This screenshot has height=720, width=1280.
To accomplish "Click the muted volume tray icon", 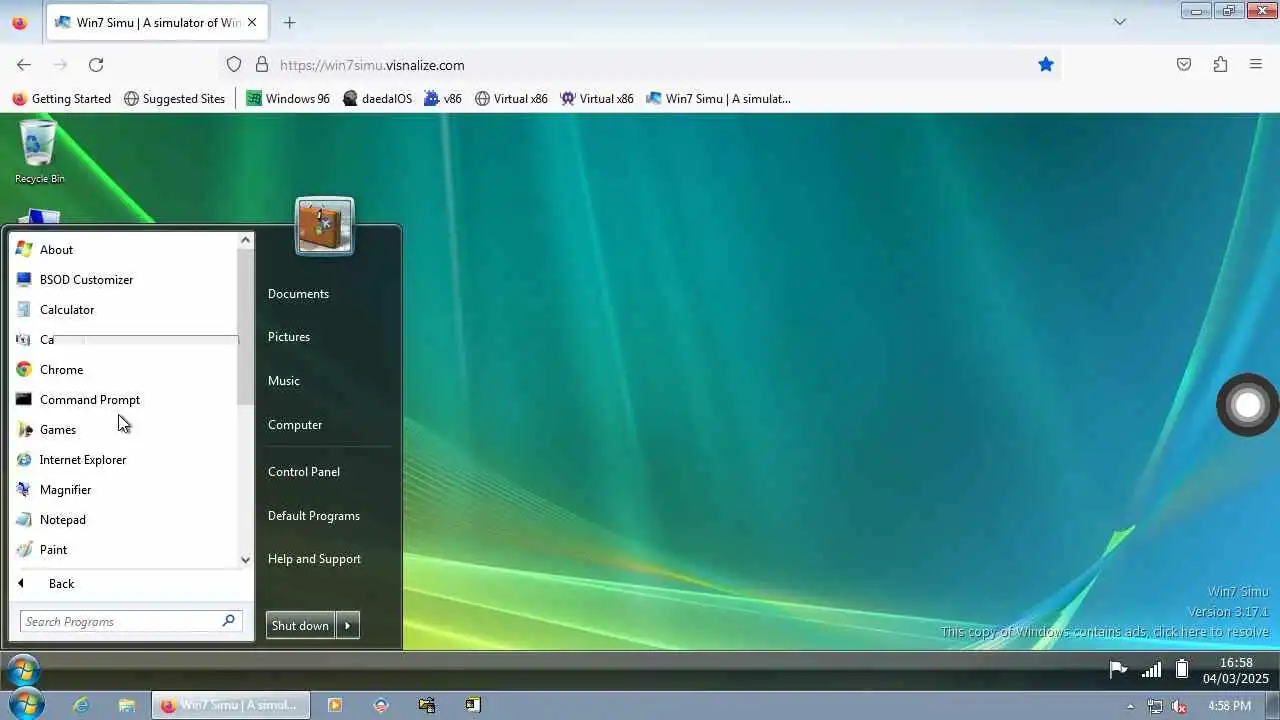I will click(1180, 706).
